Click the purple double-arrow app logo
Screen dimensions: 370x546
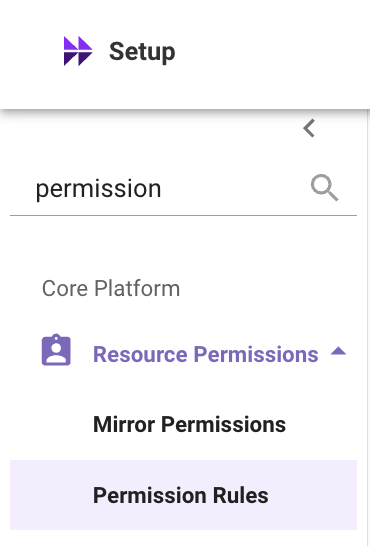tap(78, 51)
